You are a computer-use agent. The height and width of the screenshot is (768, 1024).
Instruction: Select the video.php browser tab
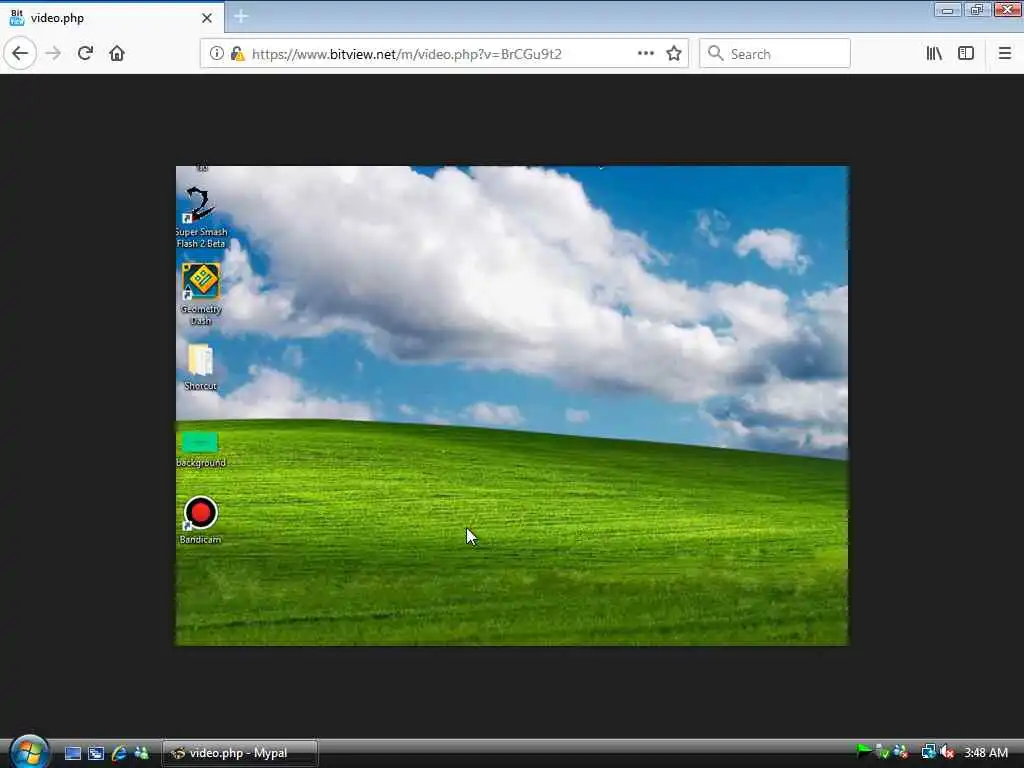coord(112,18)
